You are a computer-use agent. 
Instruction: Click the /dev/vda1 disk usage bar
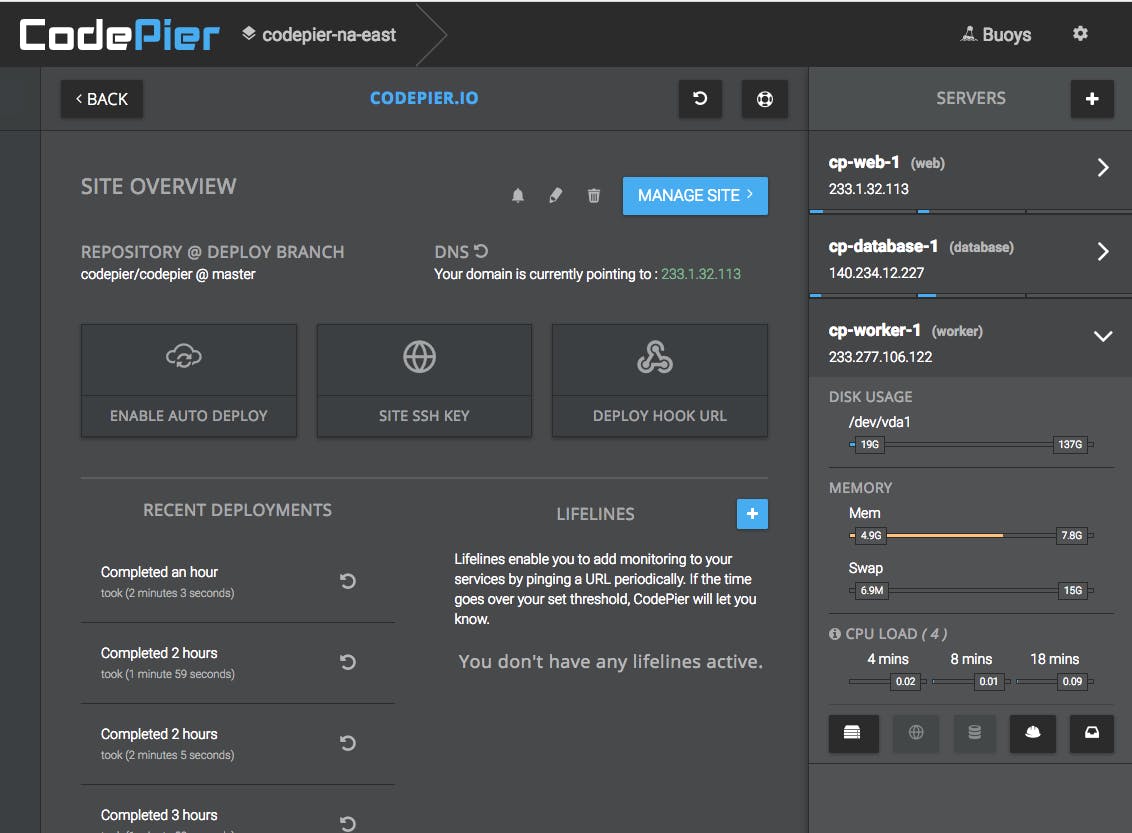coord(971,445)
